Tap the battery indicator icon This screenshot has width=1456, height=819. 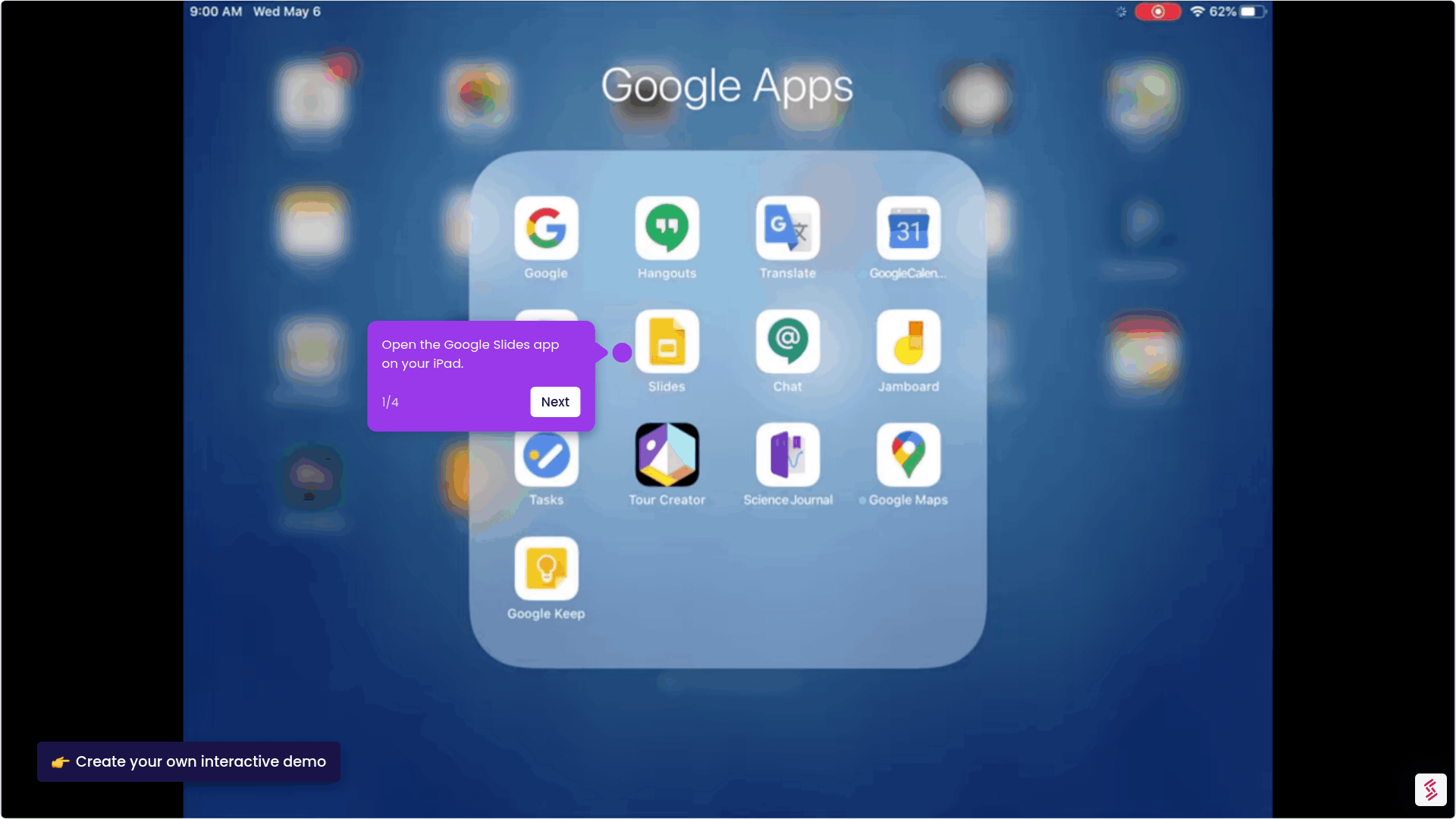point(1253,11)
